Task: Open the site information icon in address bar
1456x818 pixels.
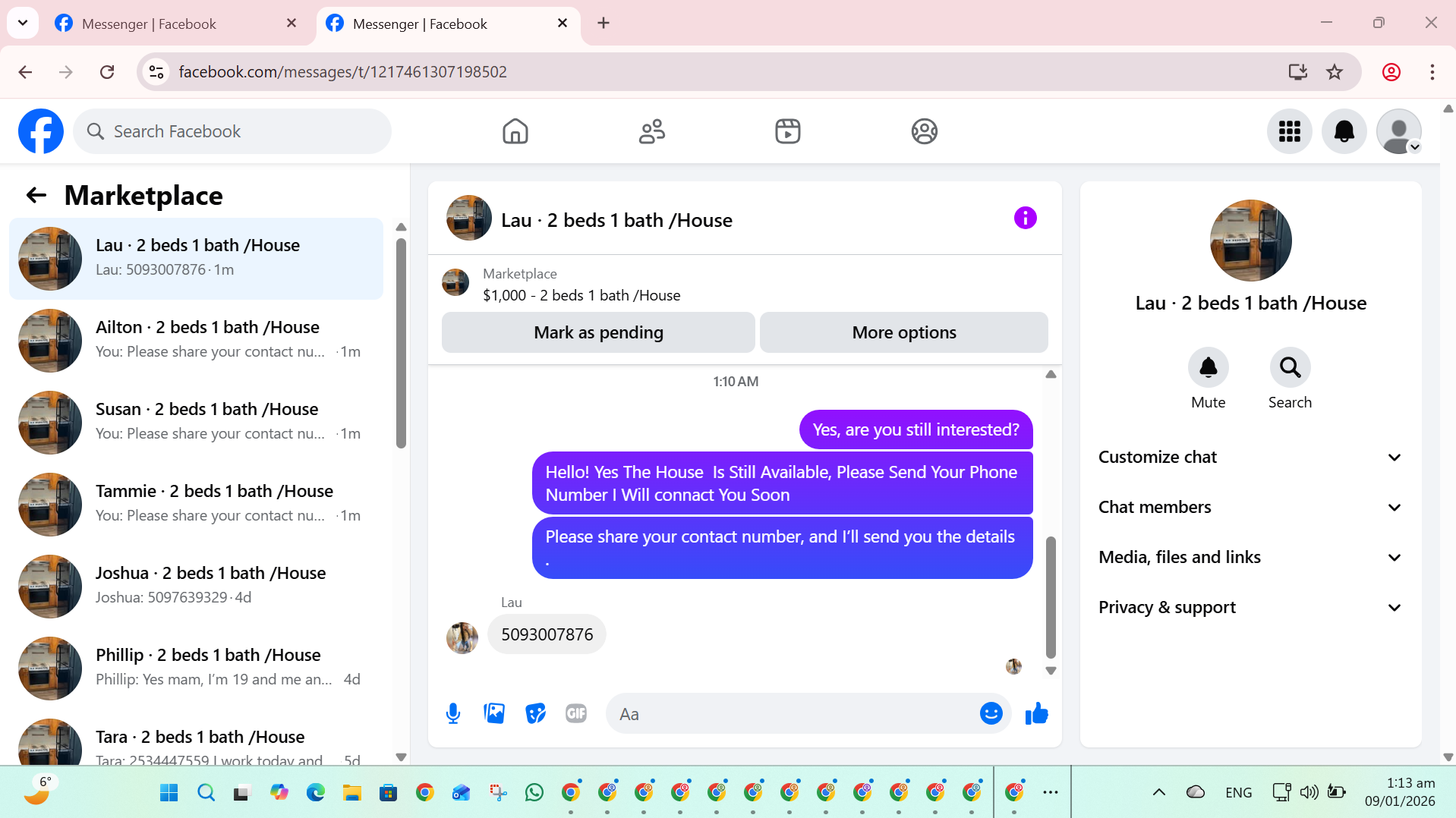Action: 156,72
